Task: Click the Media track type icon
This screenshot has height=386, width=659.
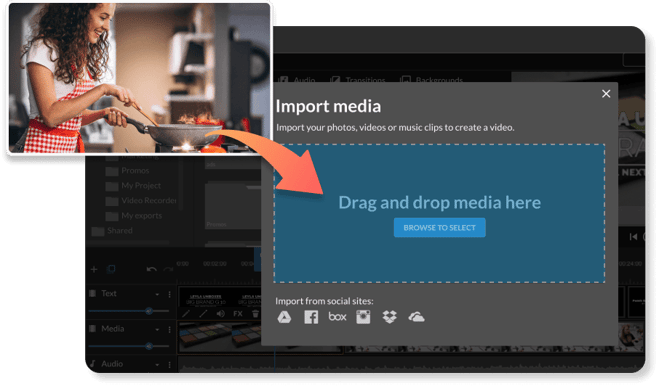Action: [x=92, y=328]
